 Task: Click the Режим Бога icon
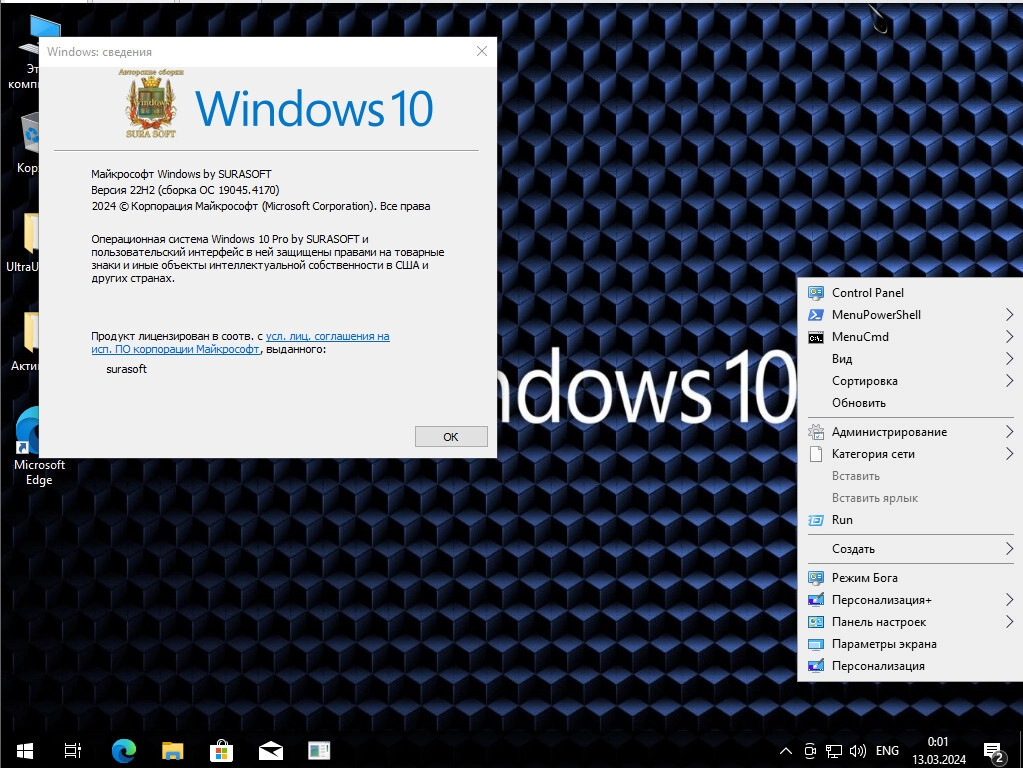coord(815,578)
